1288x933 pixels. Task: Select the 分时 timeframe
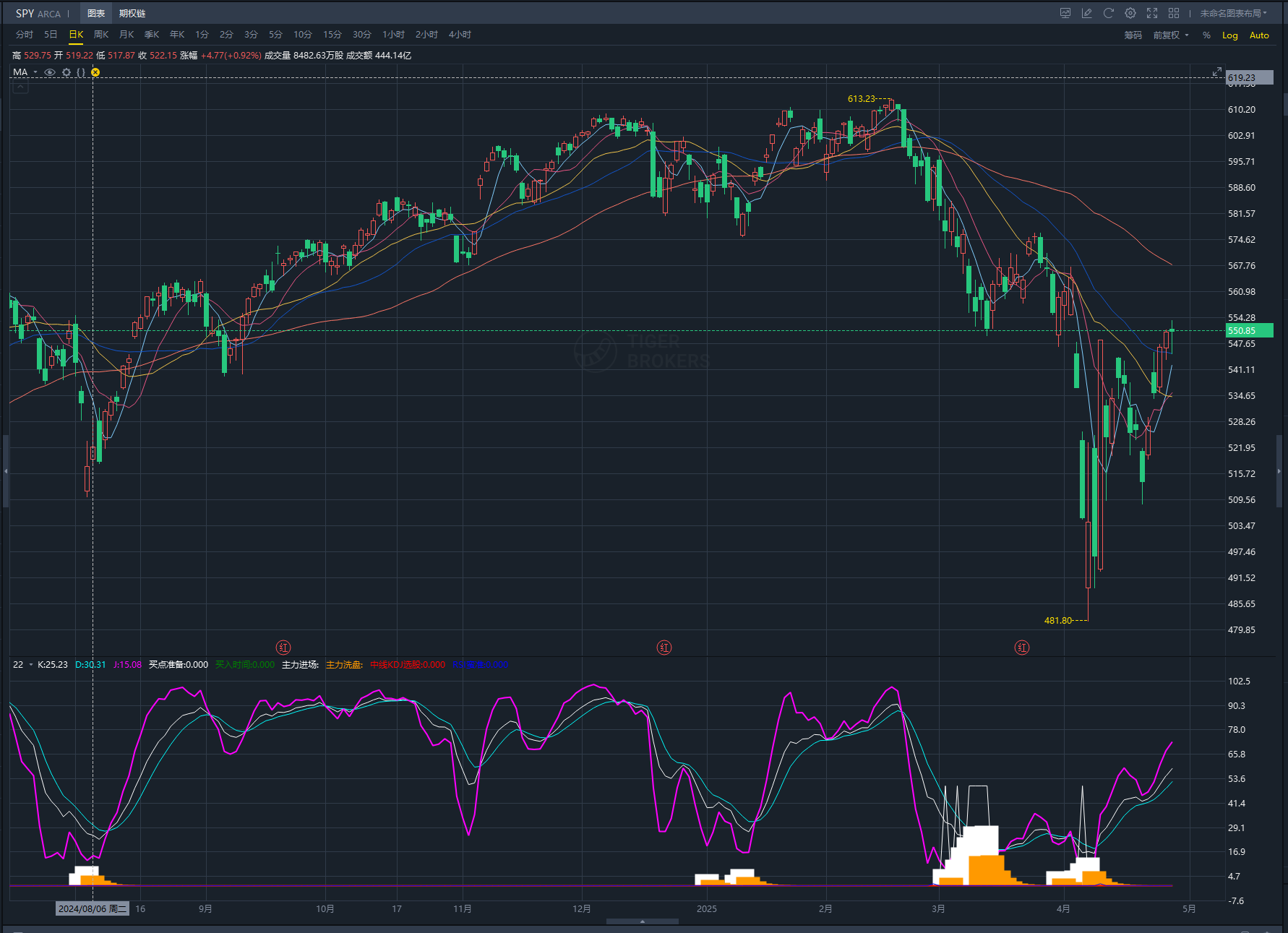(25, 35)
